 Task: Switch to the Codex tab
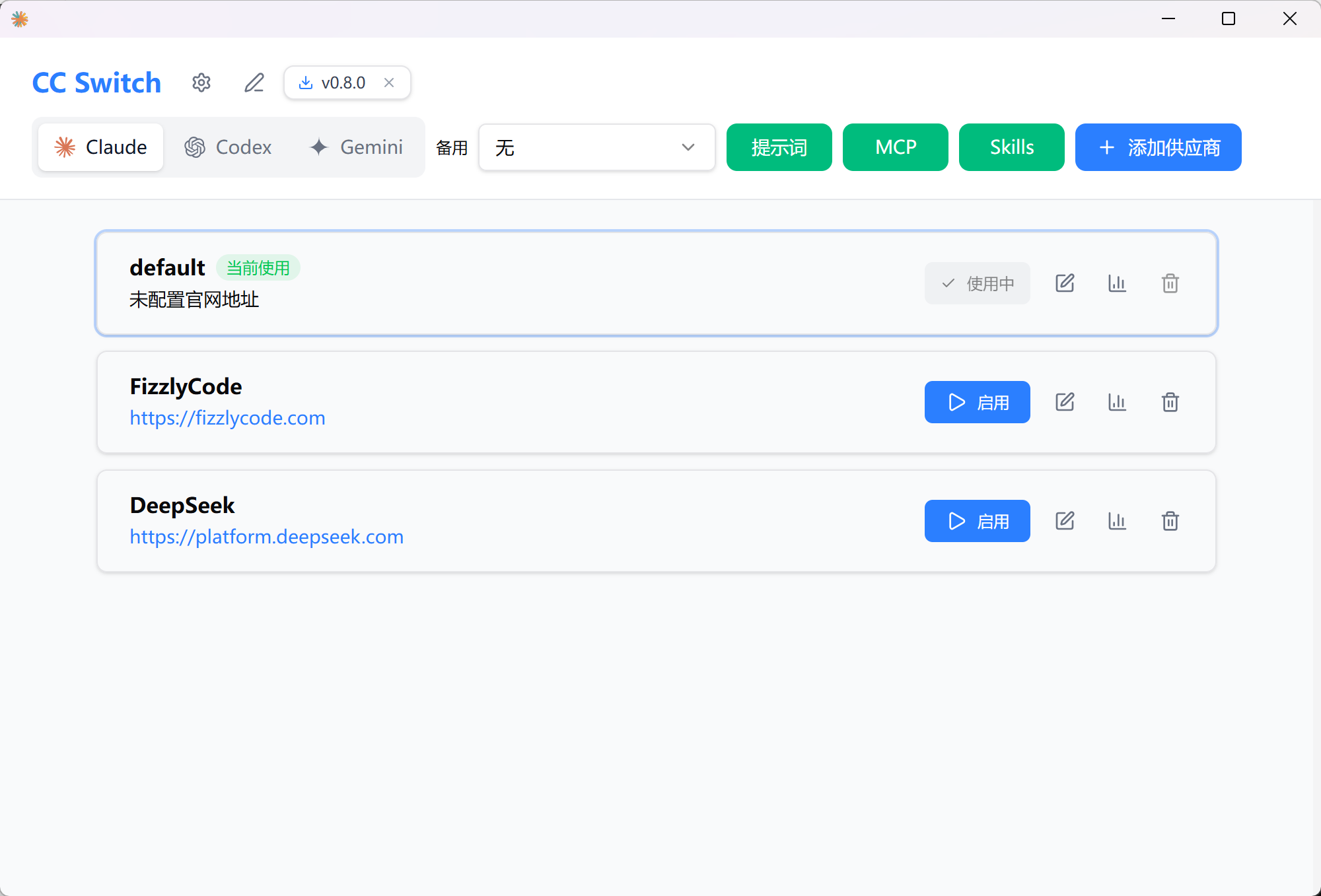[x=229, y=147]
